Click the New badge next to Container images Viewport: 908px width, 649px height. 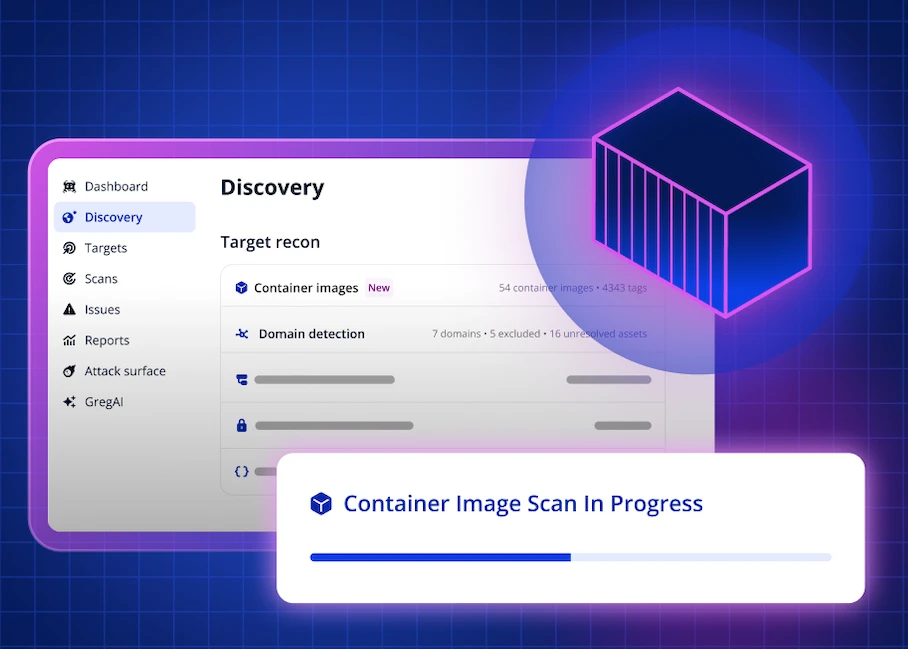coord(378,287)
